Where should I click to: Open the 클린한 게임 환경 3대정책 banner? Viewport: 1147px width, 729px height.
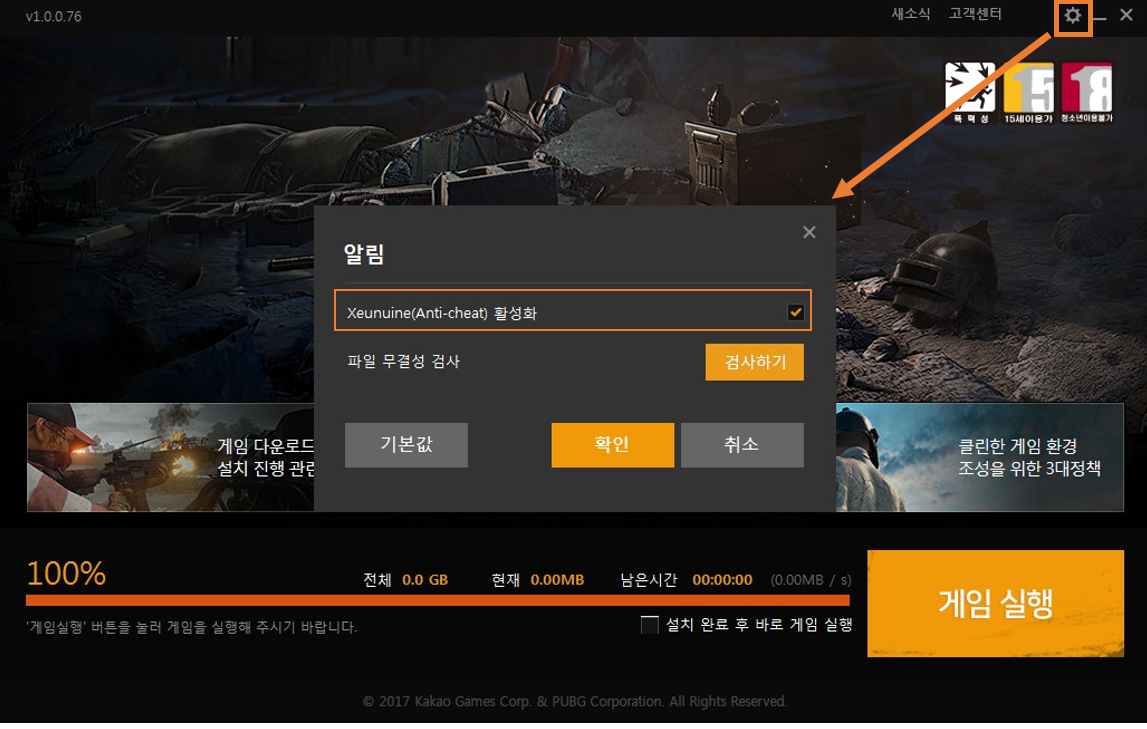click(x=979, y=457)
